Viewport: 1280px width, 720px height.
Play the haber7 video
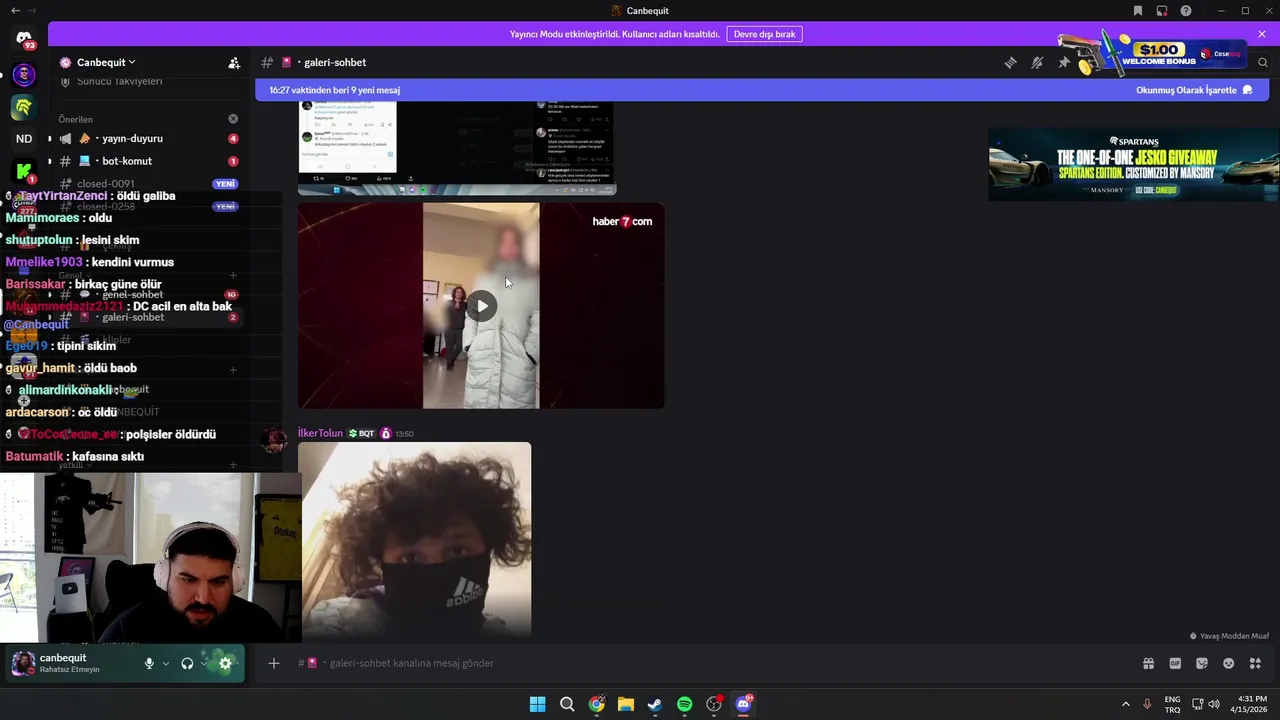point(481,306)
